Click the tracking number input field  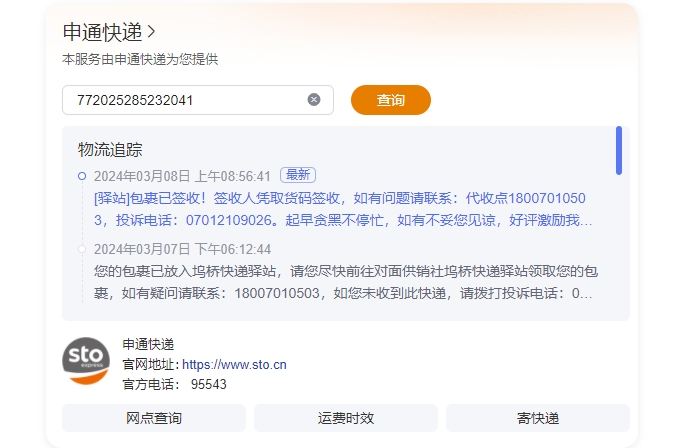pos(197,100)
